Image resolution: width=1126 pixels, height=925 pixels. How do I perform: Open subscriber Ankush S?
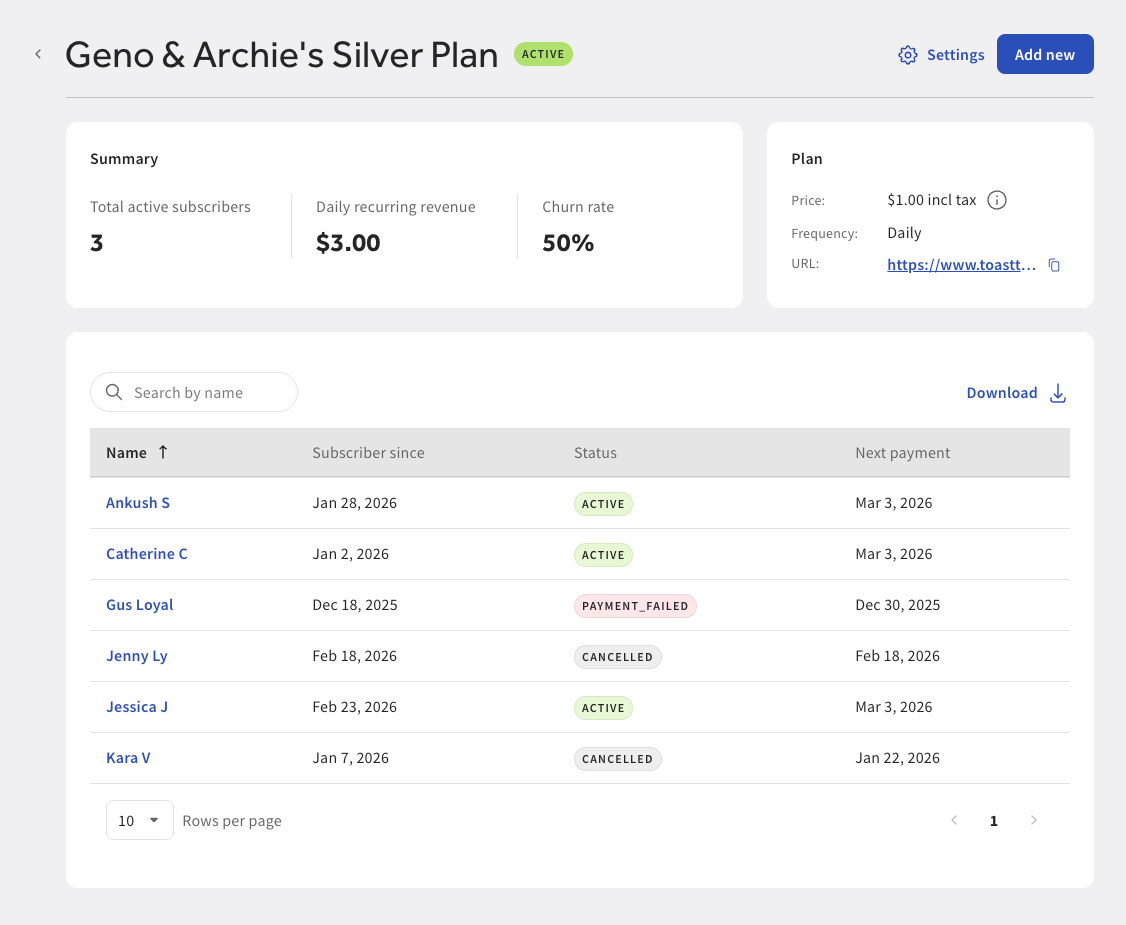[x=137, y=503]
